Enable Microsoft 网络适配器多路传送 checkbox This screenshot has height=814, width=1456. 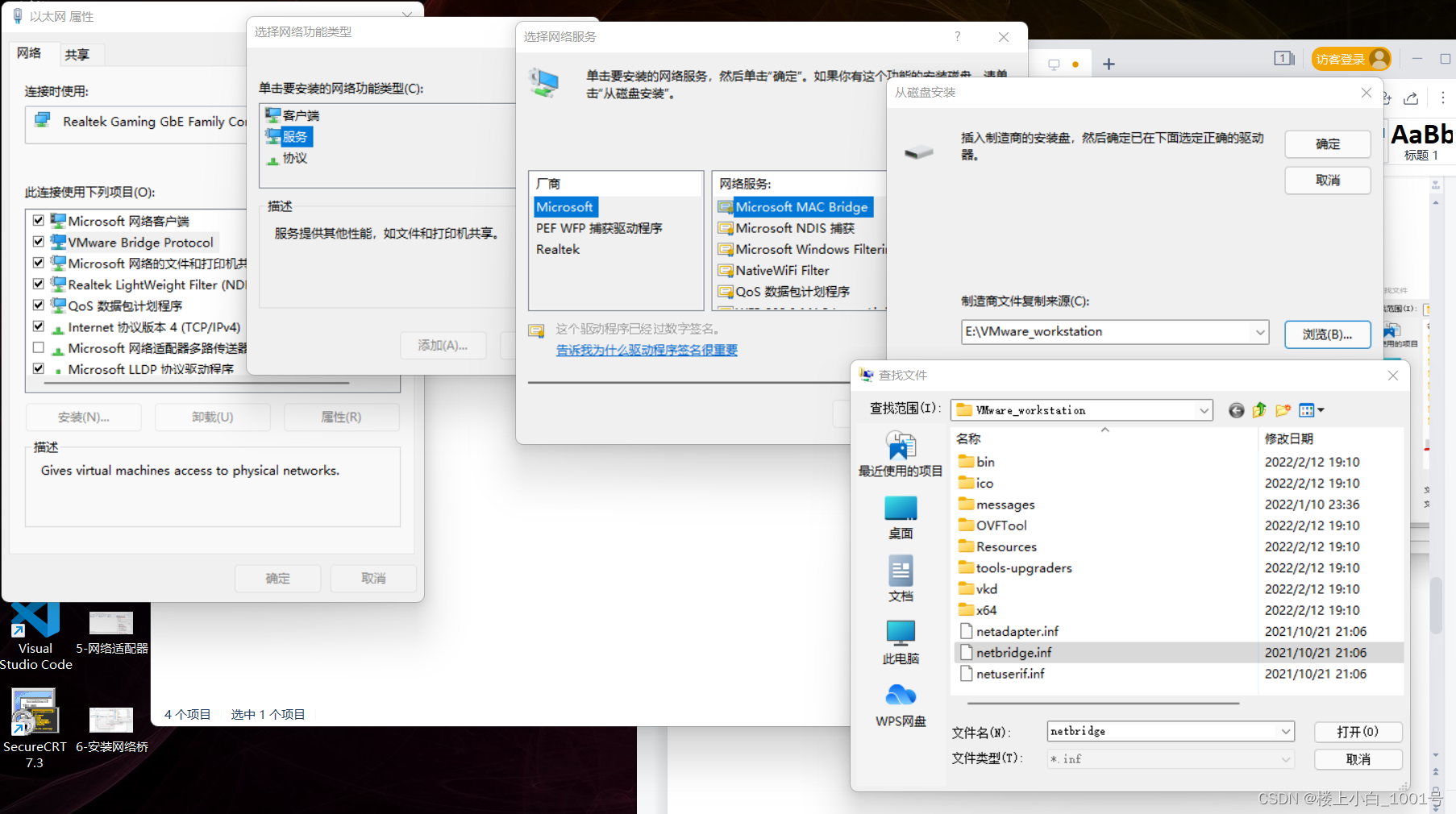[x=38, y=347]
